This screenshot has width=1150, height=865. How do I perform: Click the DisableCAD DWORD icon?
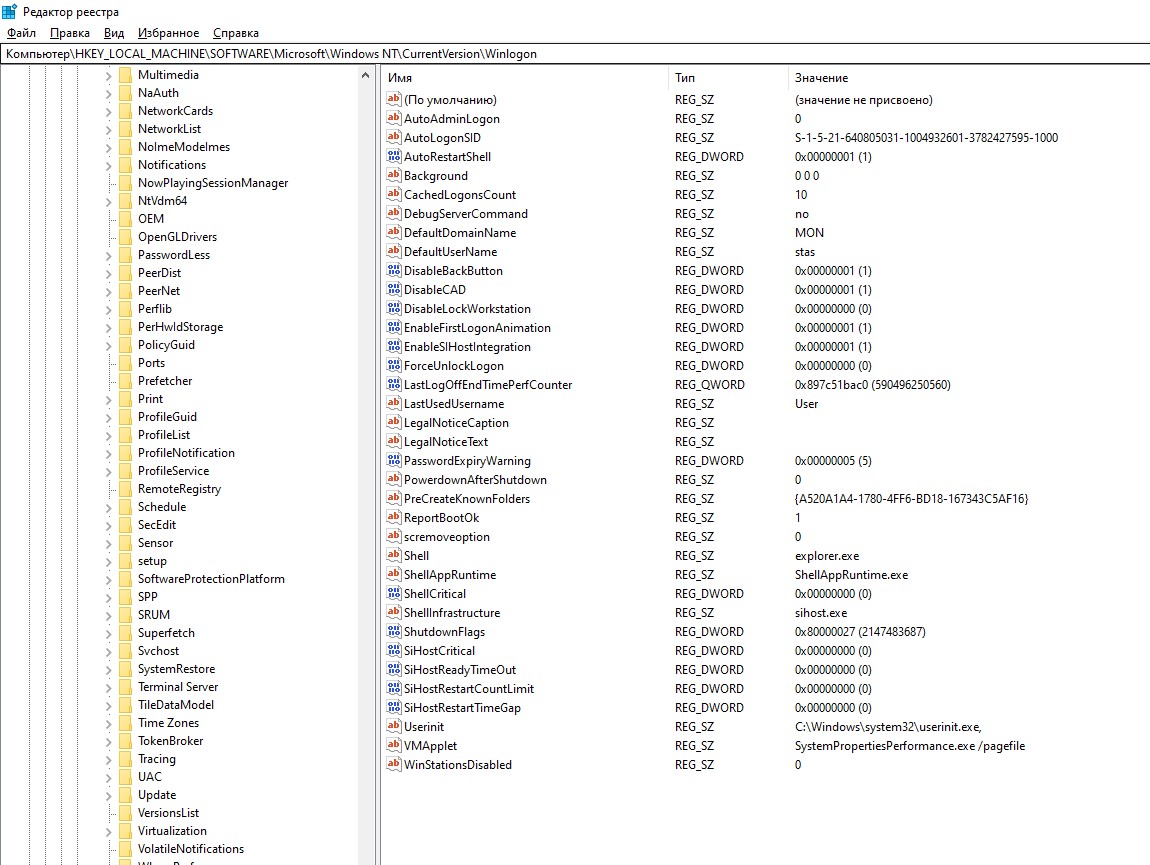point(394,289)
